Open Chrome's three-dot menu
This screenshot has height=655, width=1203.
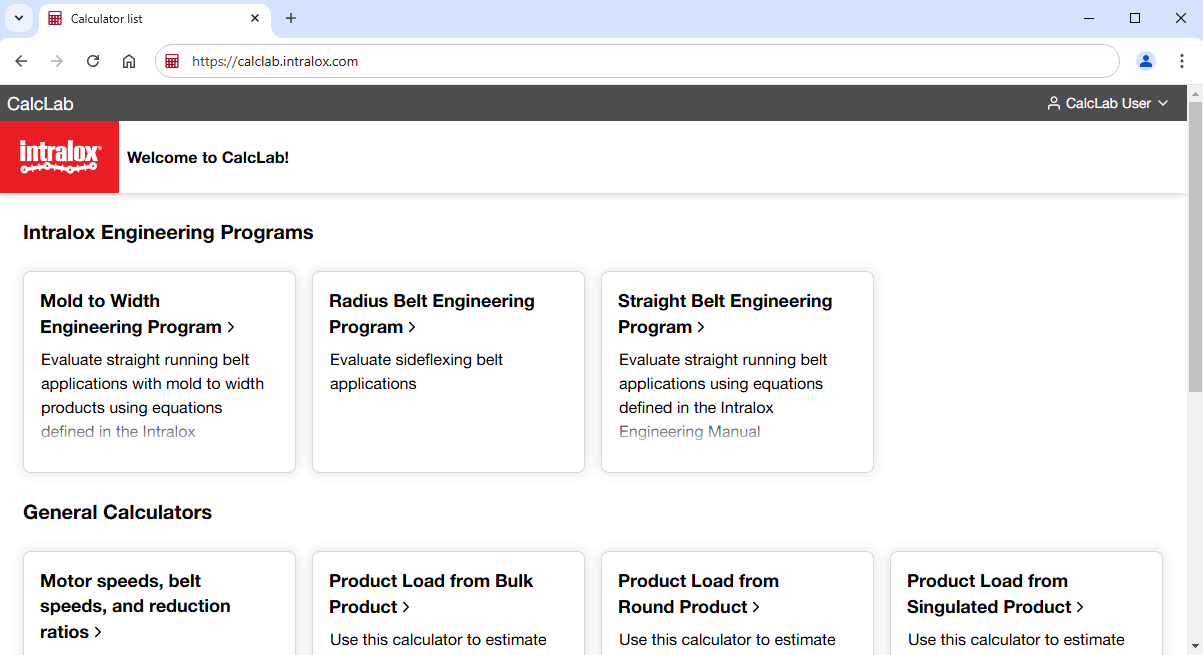click(x=1181, y=61)
